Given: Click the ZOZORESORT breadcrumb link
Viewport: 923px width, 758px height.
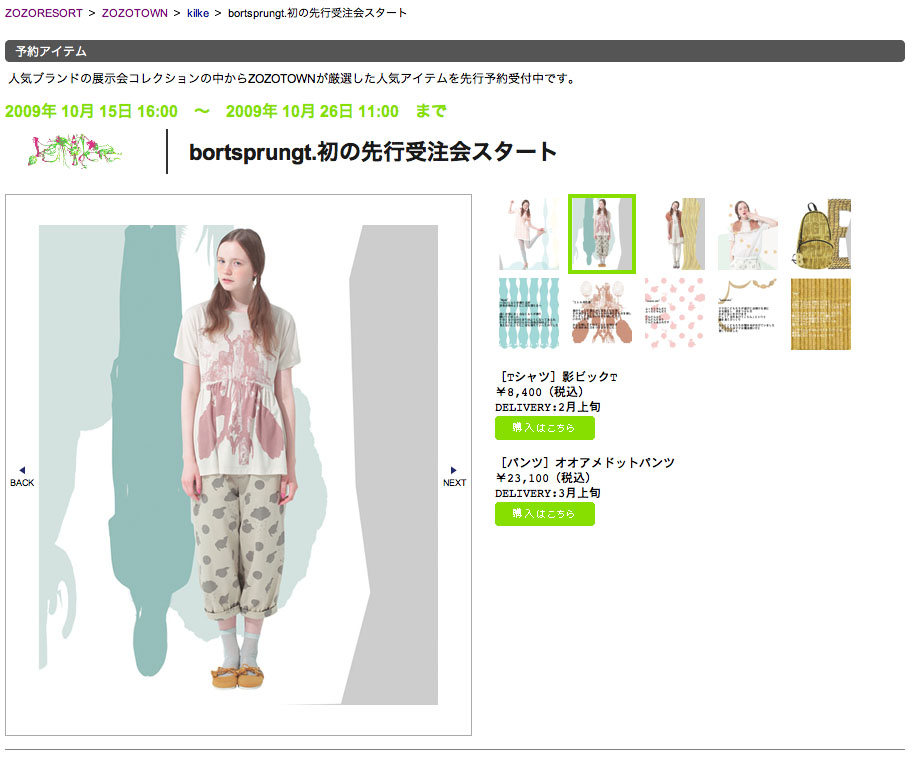Looking at the screenshot, I should (x=44, y=13).
